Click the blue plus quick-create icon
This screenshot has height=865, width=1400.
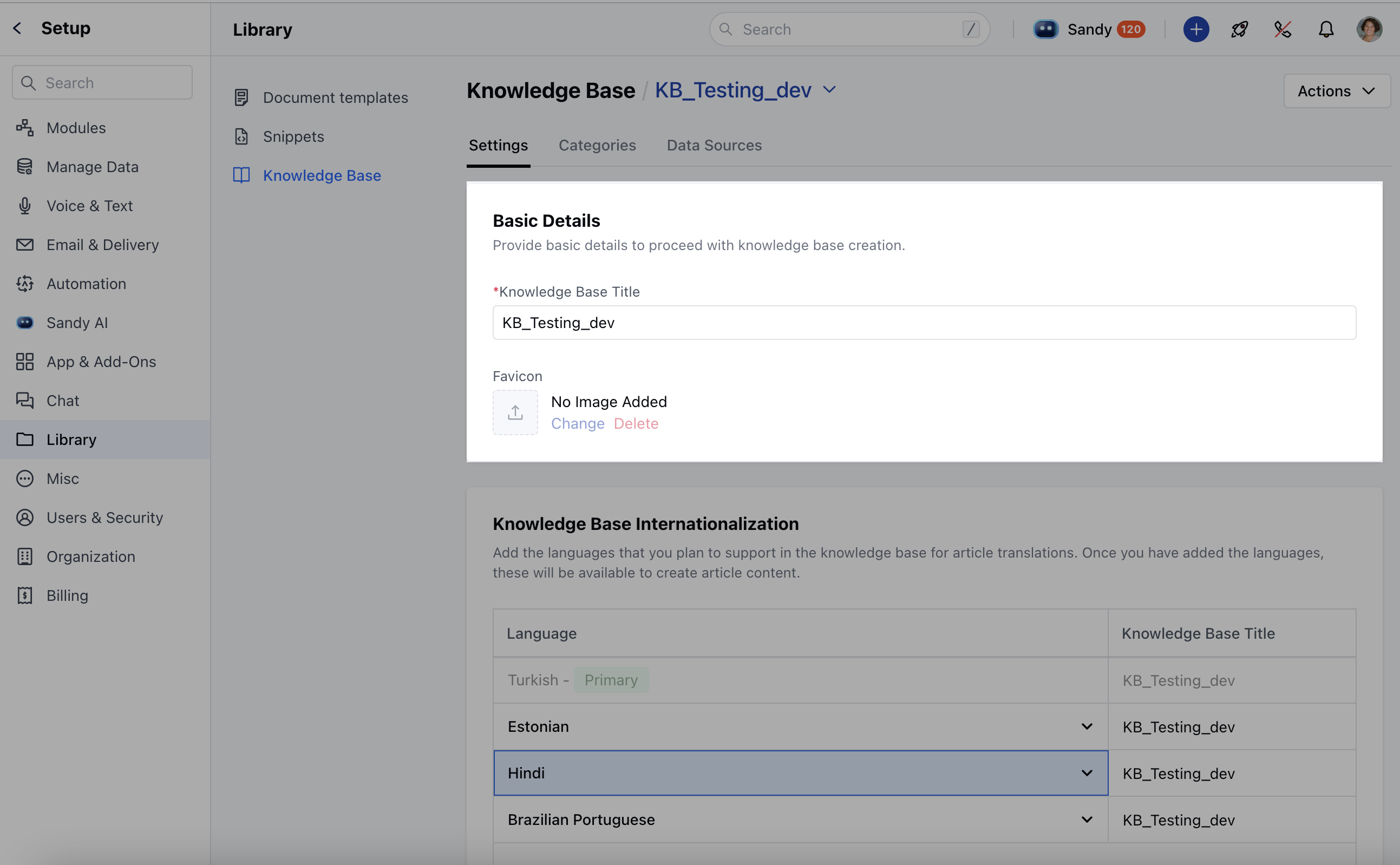coord(1196,29)
